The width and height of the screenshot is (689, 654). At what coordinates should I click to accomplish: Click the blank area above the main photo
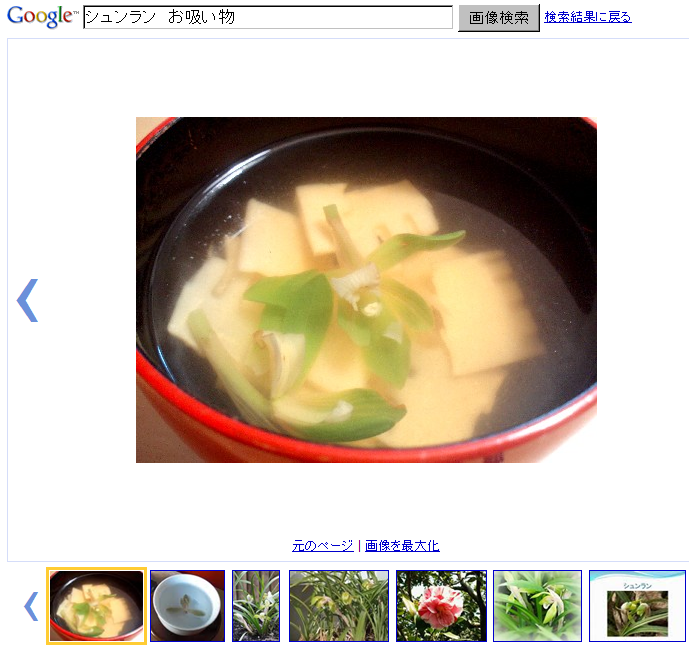click(366, 77)
